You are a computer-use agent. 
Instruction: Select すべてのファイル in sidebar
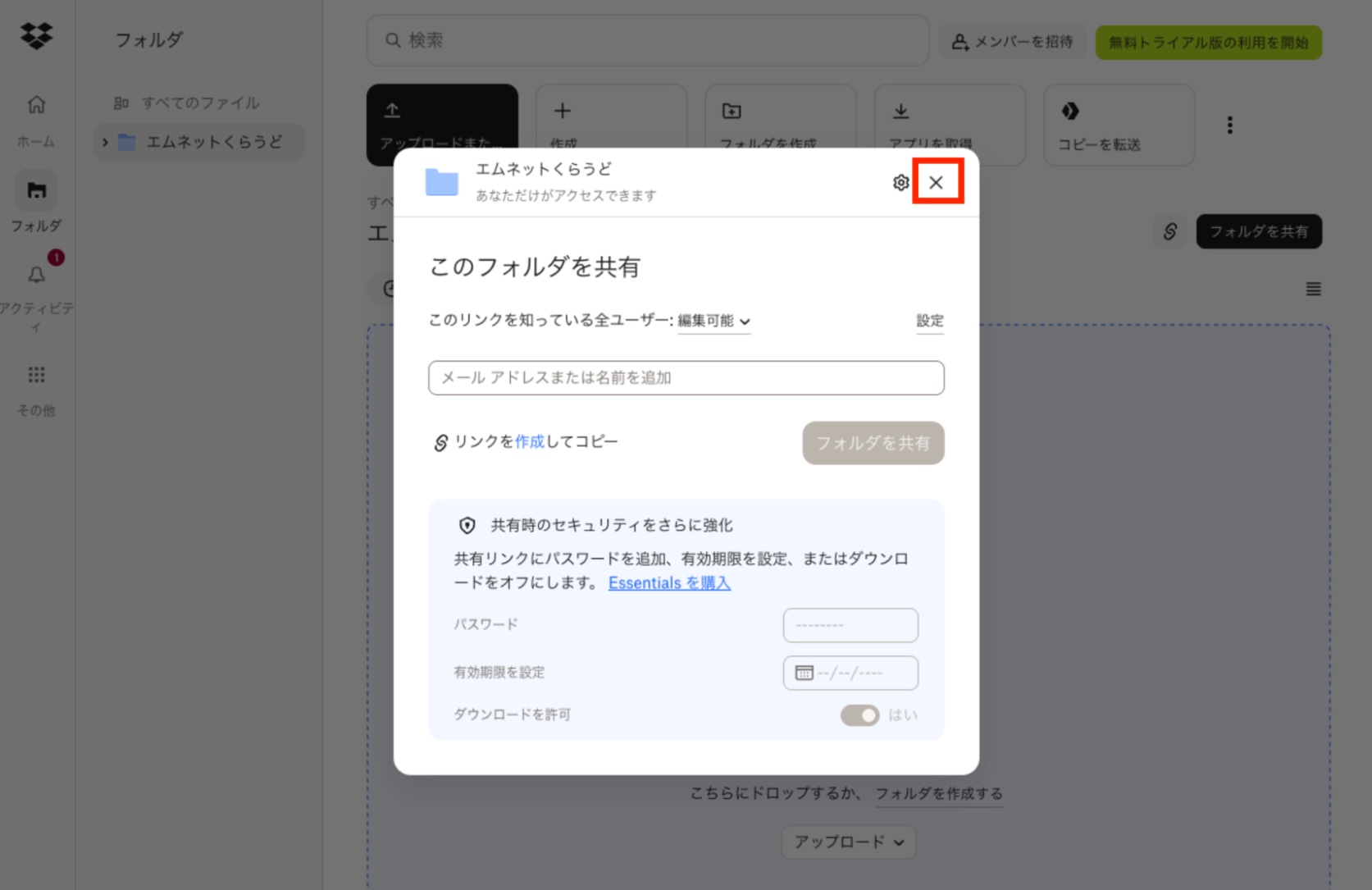(199, 103)
